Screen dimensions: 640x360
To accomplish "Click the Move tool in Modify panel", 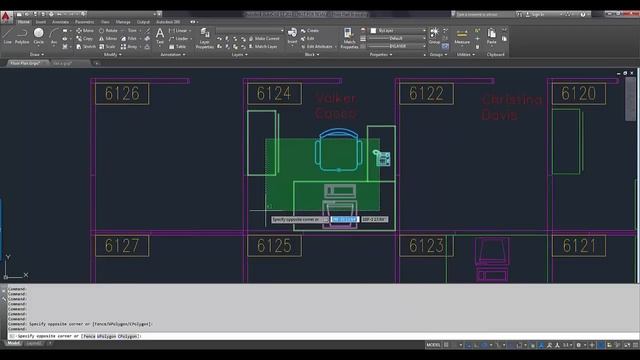I will [85, 31].
